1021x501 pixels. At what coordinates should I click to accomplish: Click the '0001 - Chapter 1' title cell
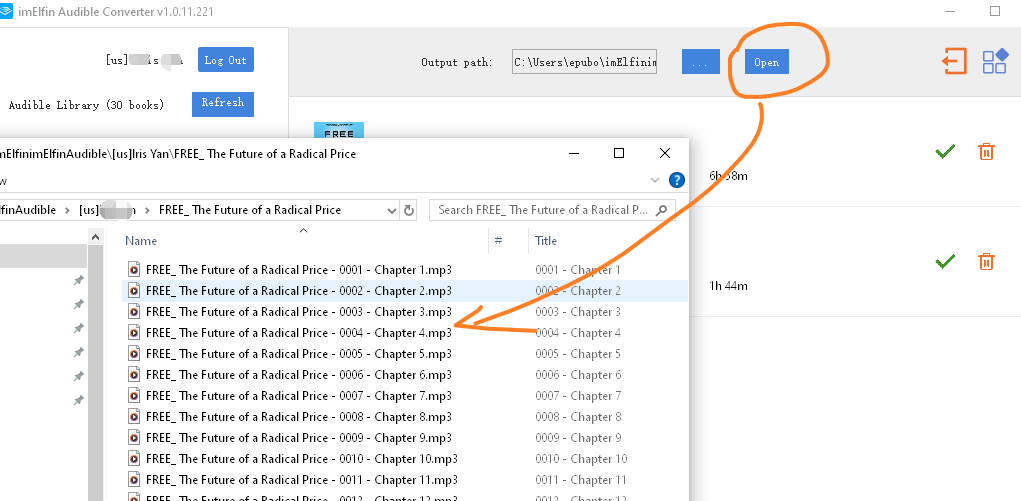coord(578,270)
